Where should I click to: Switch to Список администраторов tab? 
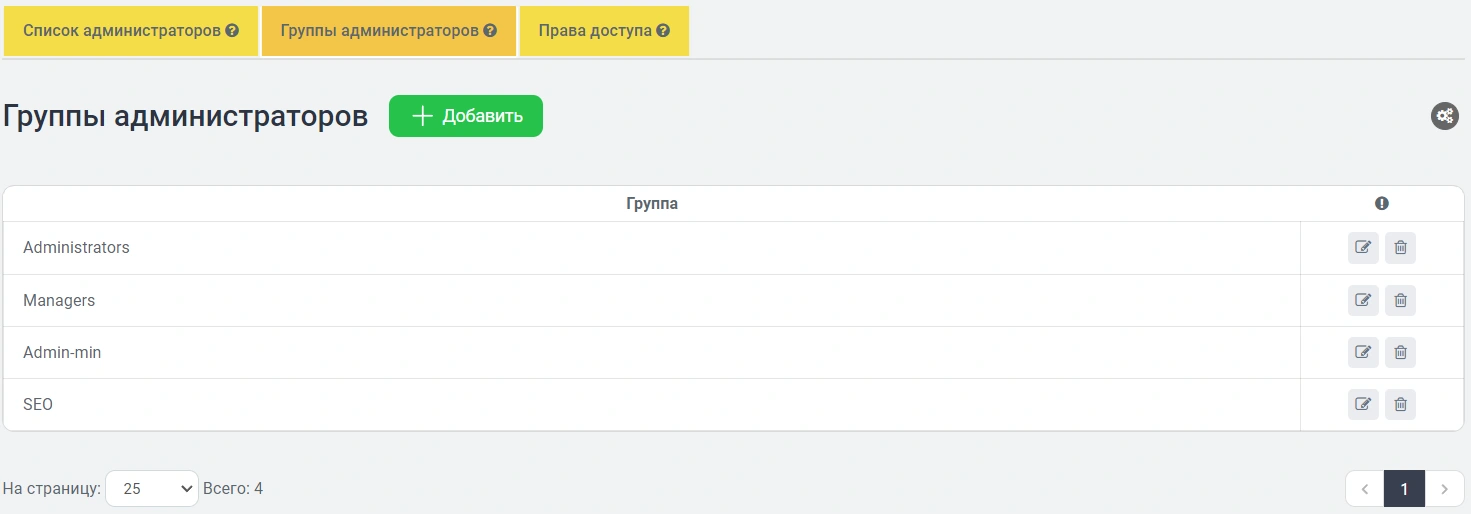(x=122, y=31)
